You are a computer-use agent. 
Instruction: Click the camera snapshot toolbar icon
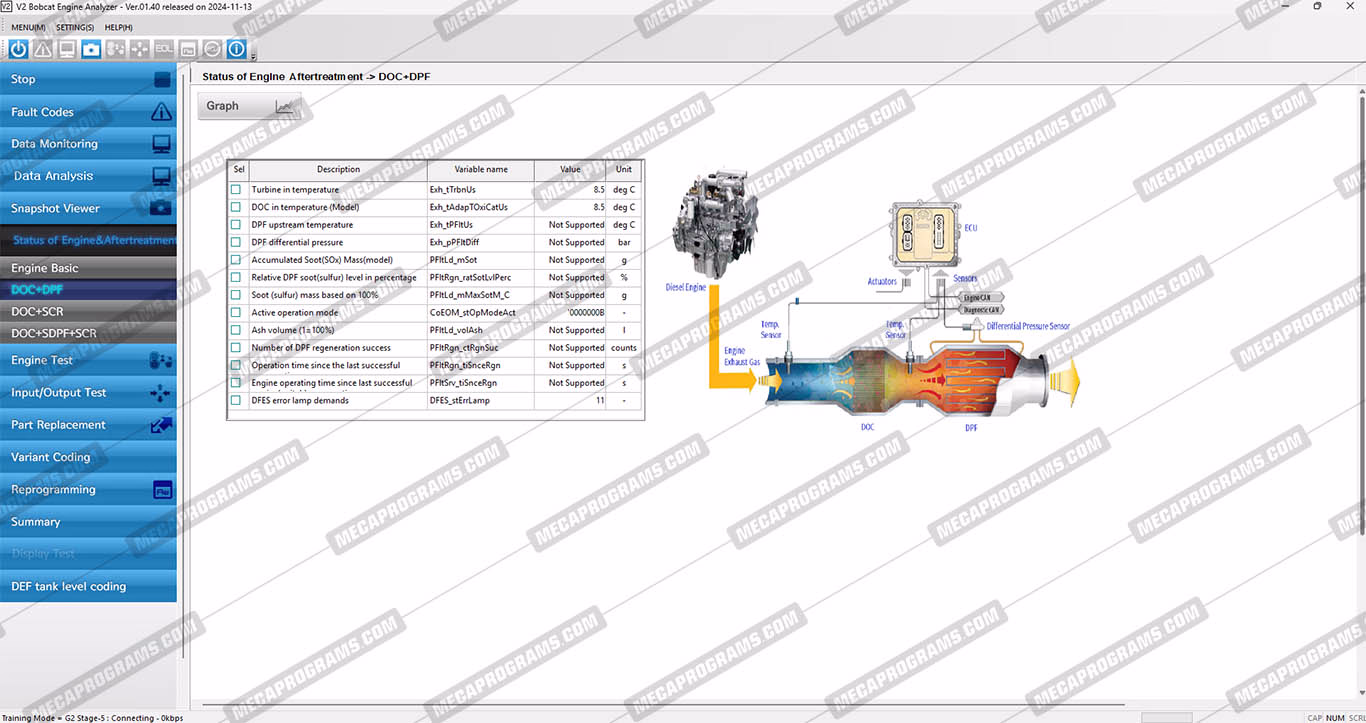coord(91,48)
